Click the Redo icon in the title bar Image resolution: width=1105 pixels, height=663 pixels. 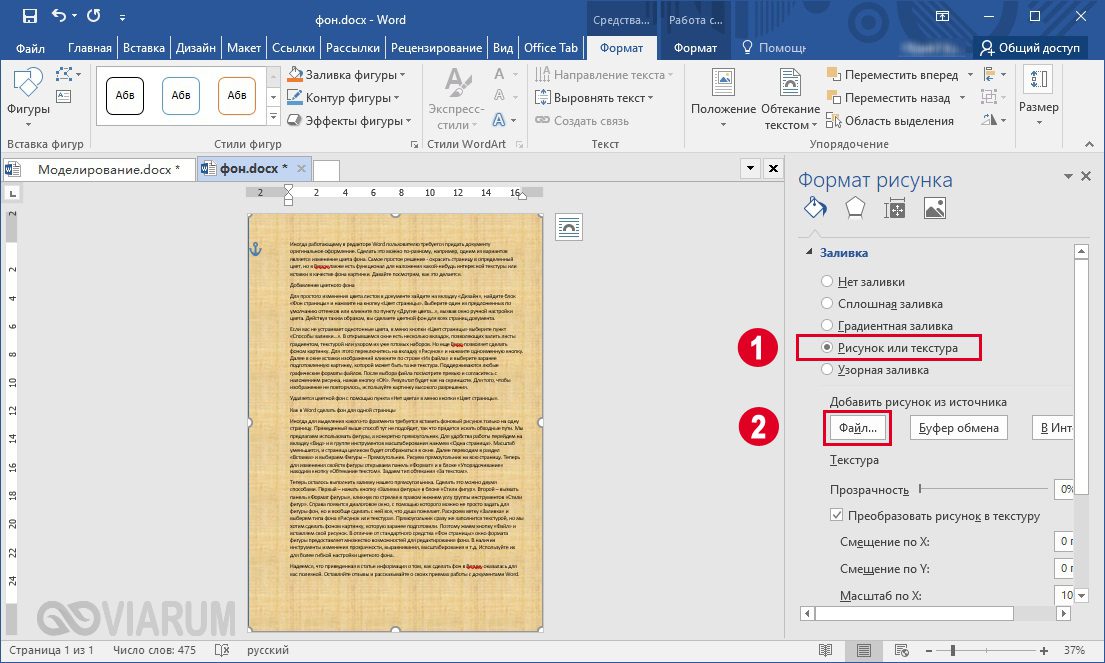click(x=93, y=16)
